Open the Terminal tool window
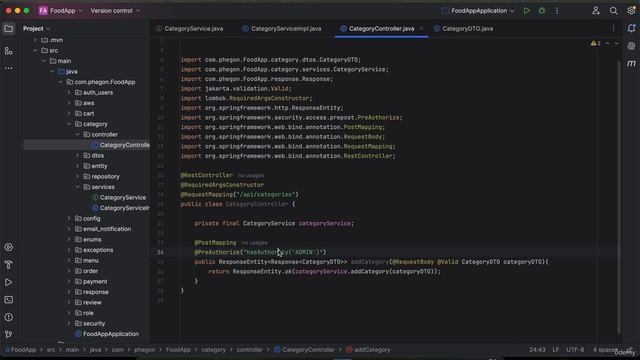 pos(8,300)
